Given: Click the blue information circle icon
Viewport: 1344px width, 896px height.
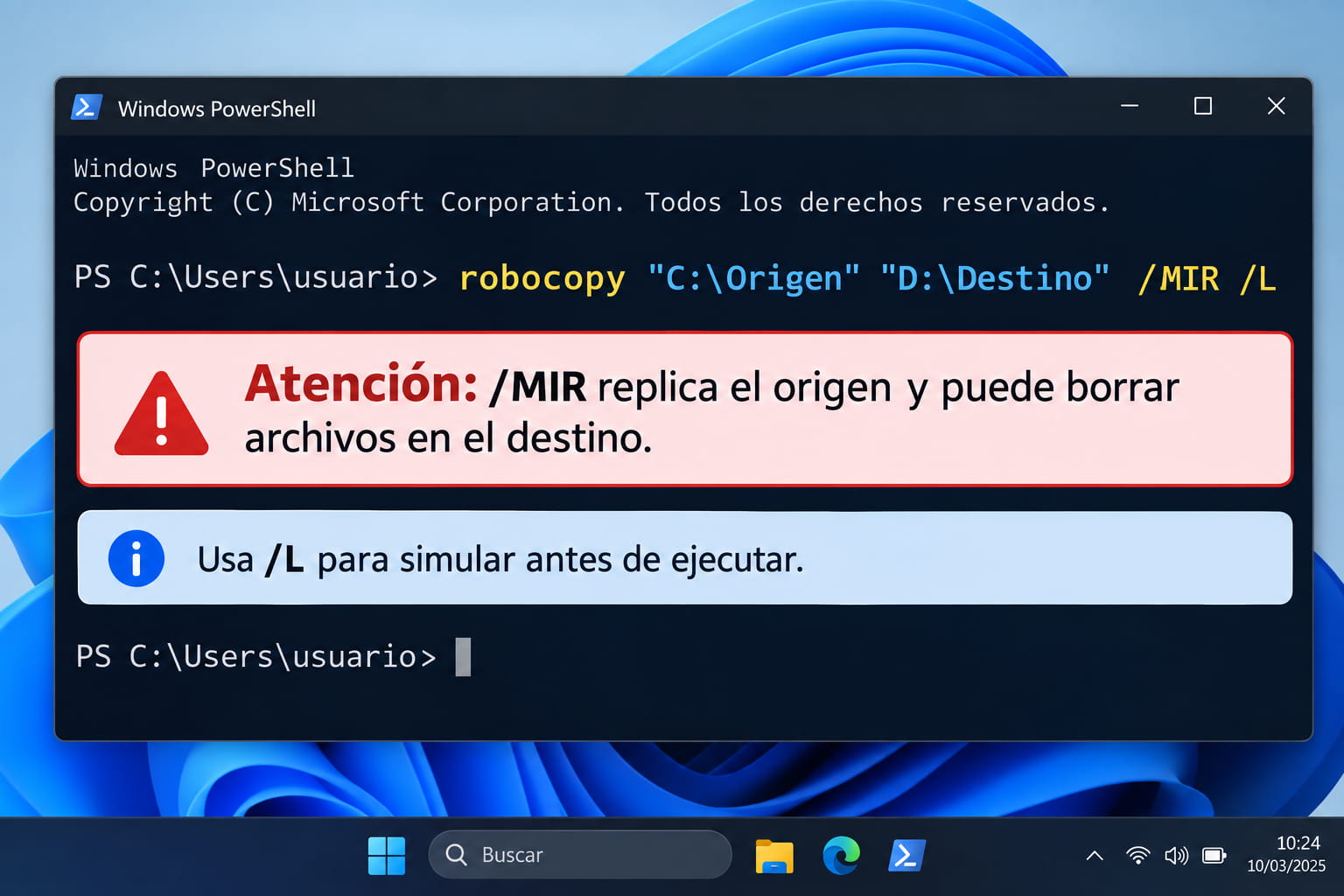Looking at the screenshot, I should coord(136,558).
